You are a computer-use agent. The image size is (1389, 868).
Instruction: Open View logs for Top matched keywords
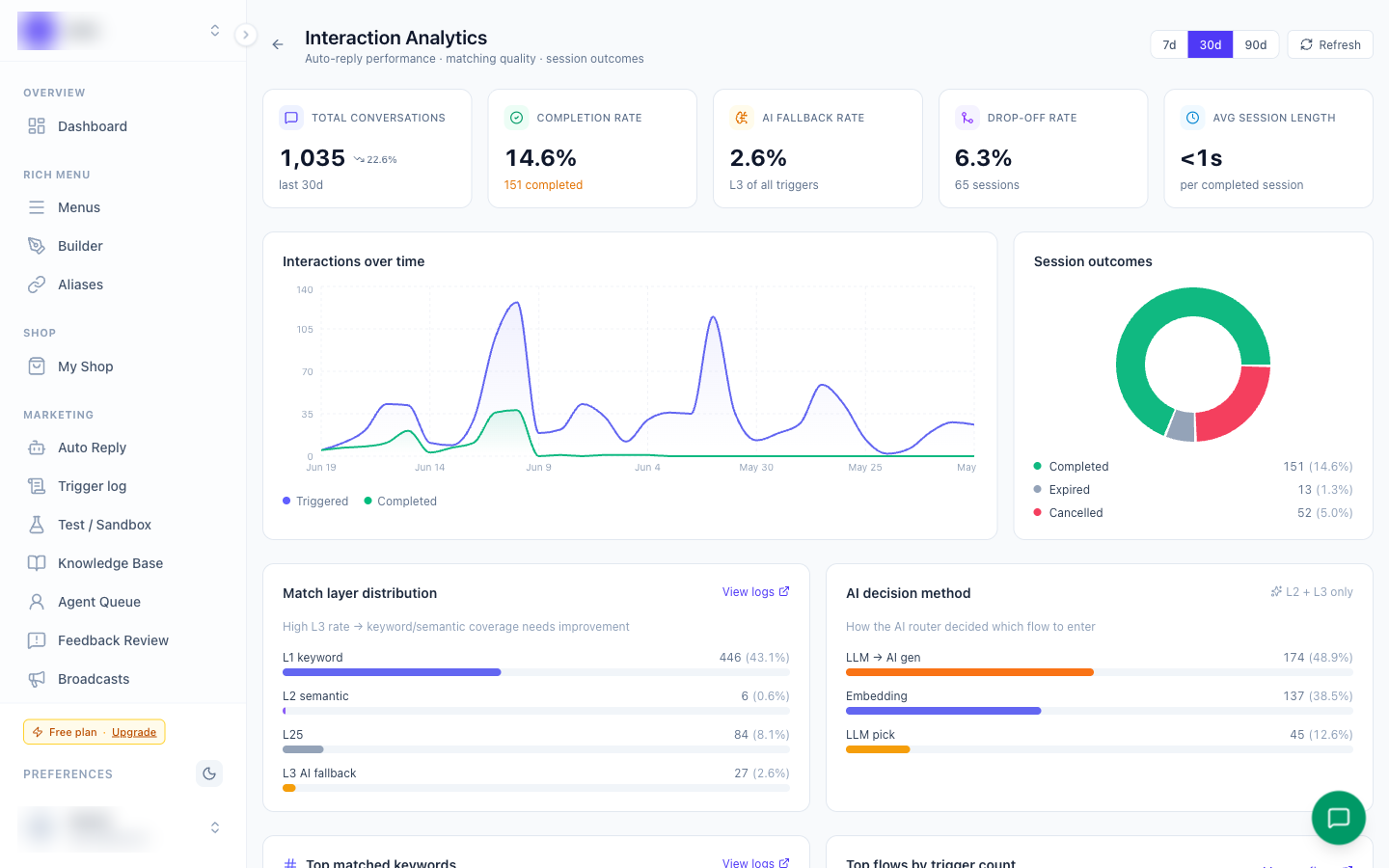pyautogui.click(x=756, y=863)
